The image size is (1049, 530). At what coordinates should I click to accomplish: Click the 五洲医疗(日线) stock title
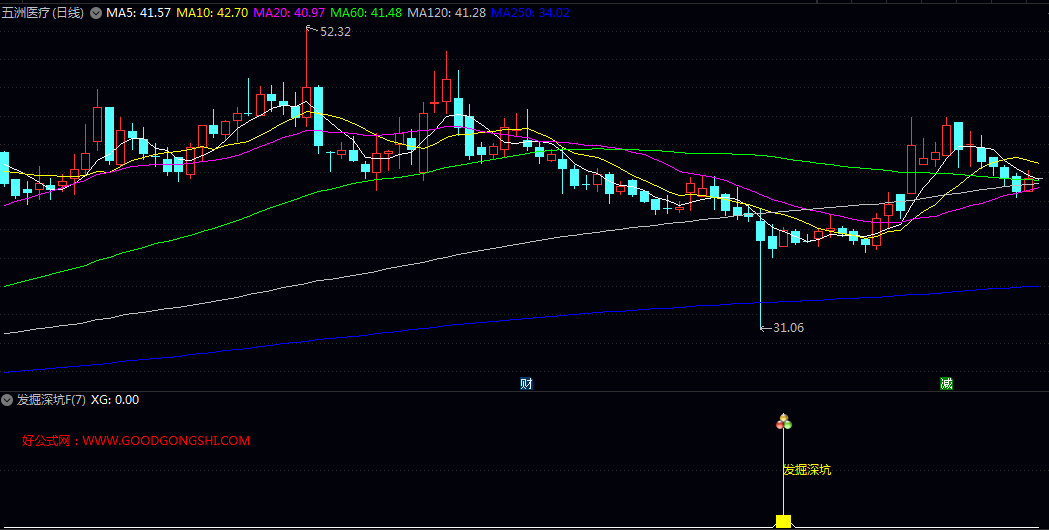(43, 13)
